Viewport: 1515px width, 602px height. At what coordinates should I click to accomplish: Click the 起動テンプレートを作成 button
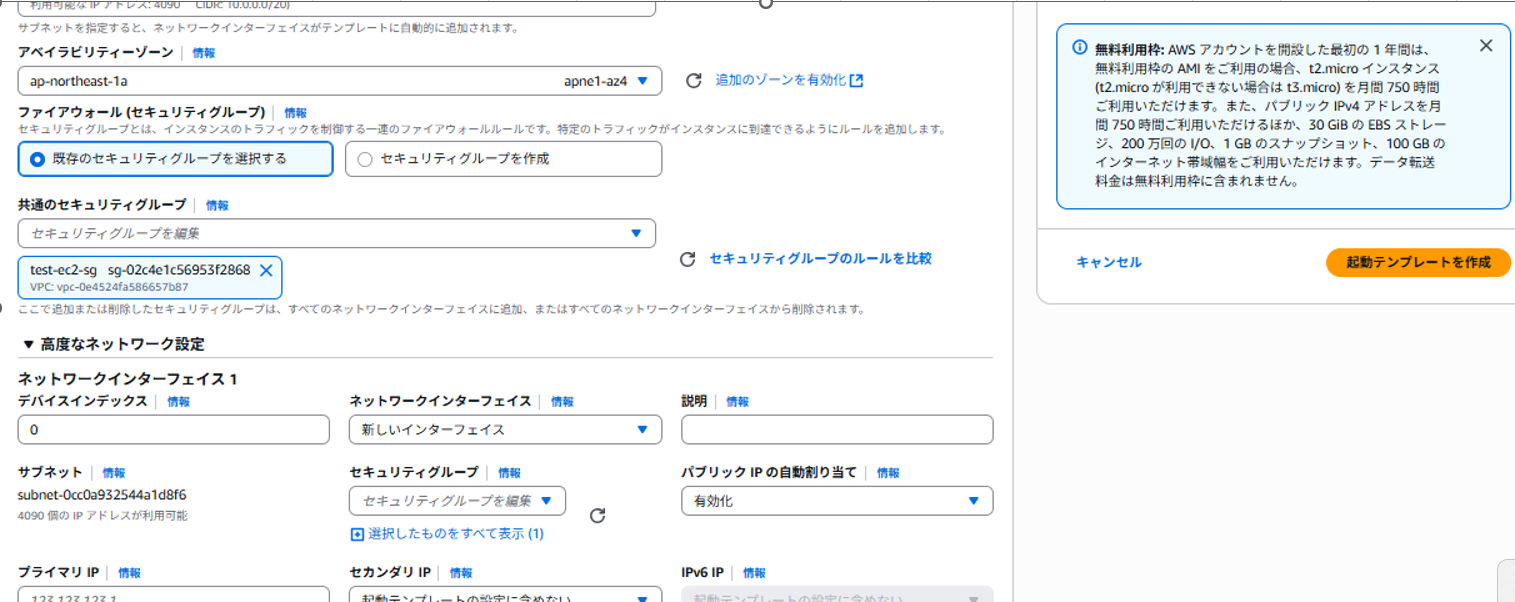click(1417, 262)
